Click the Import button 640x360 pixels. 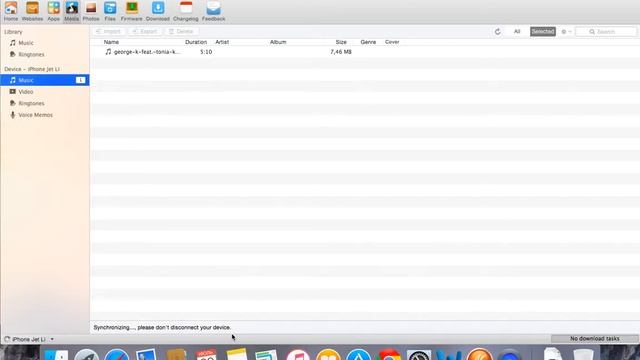point(109,31)
